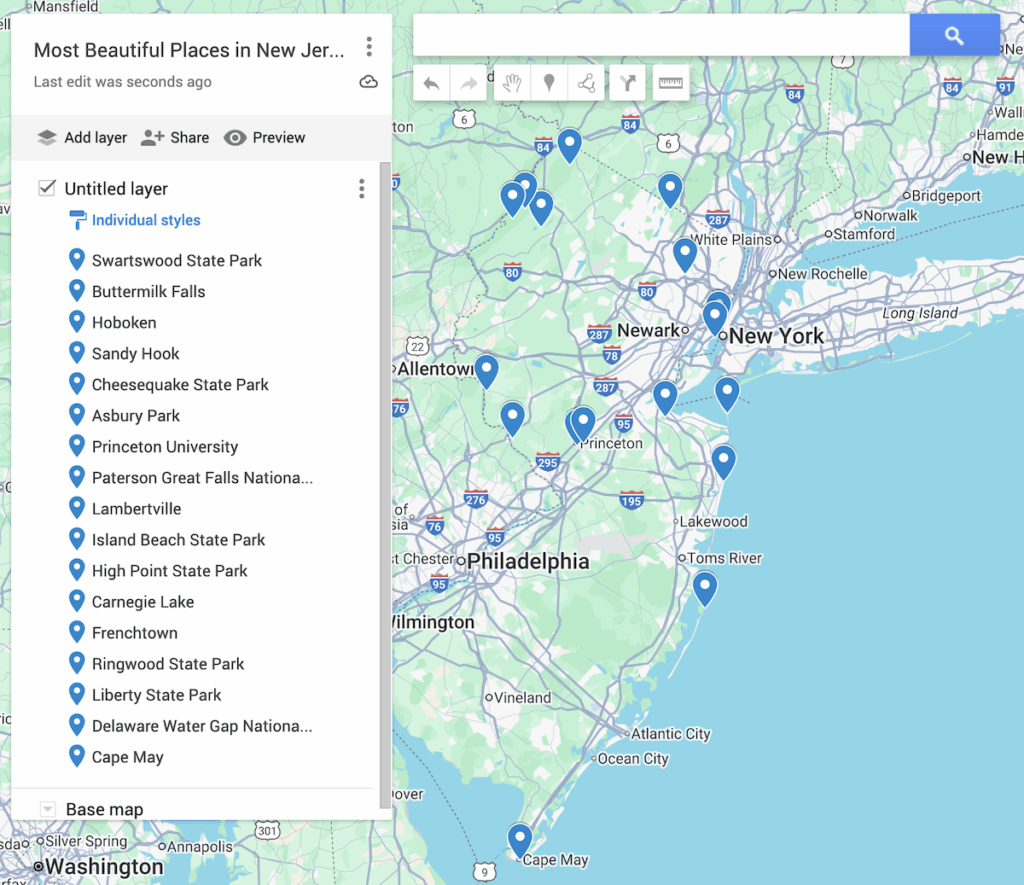Expand the Base map section arrow

coord(47,809)
